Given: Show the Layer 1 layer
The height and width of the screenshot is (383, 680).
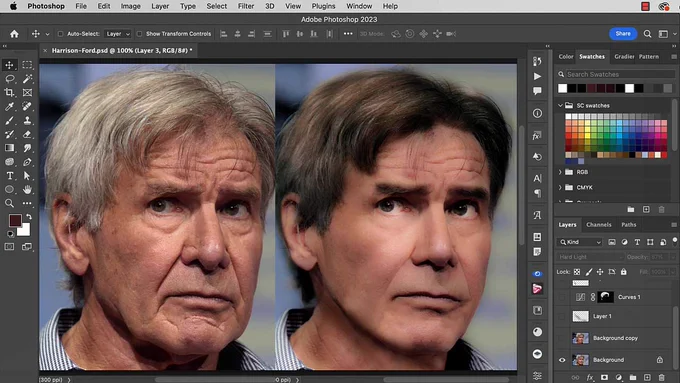Looking at the screenshot, I should point(562,316).
